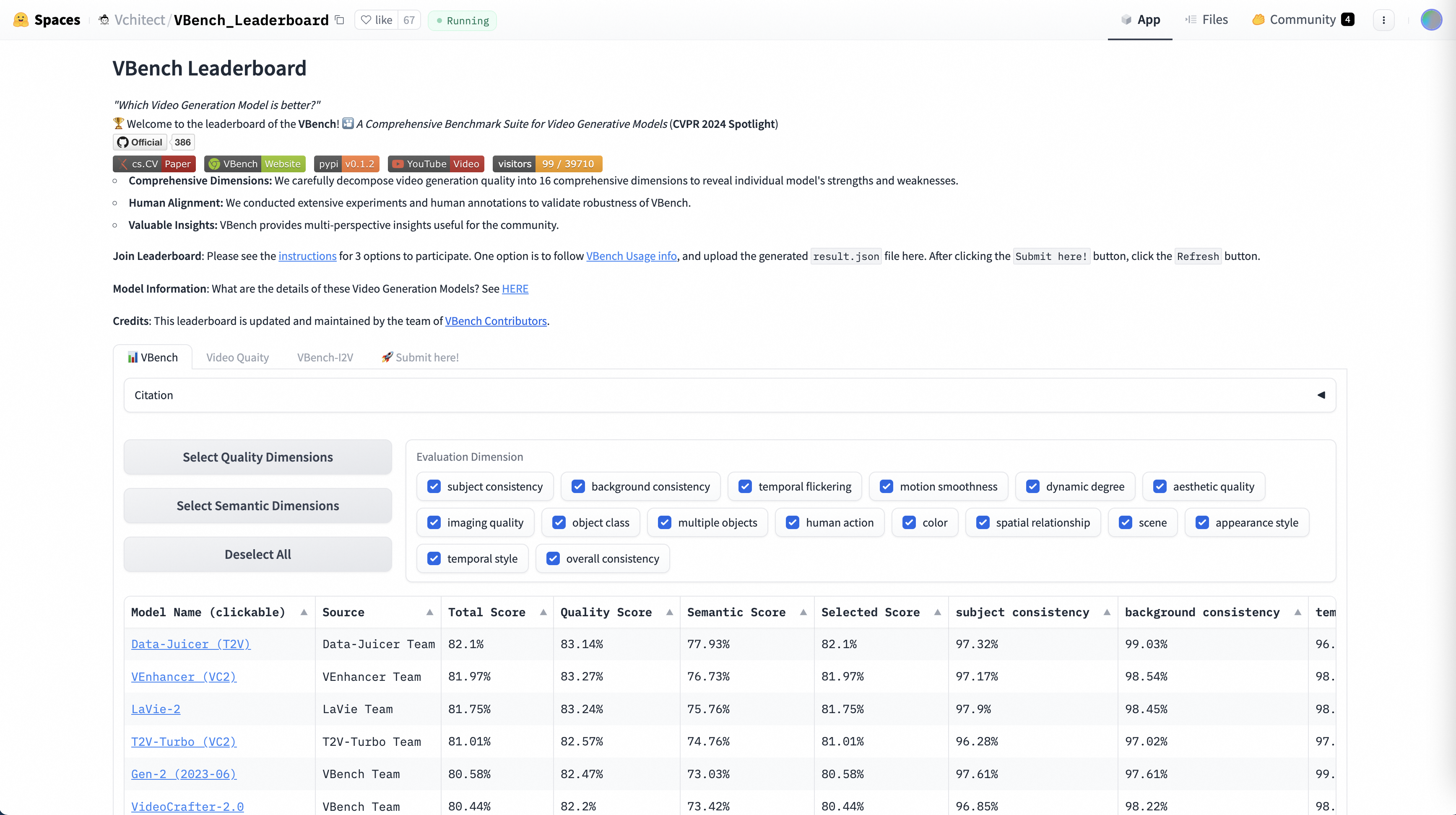Open the GitHub Official badge
The height and width of the screenshot is (815, 1456).
click(140, 143)
